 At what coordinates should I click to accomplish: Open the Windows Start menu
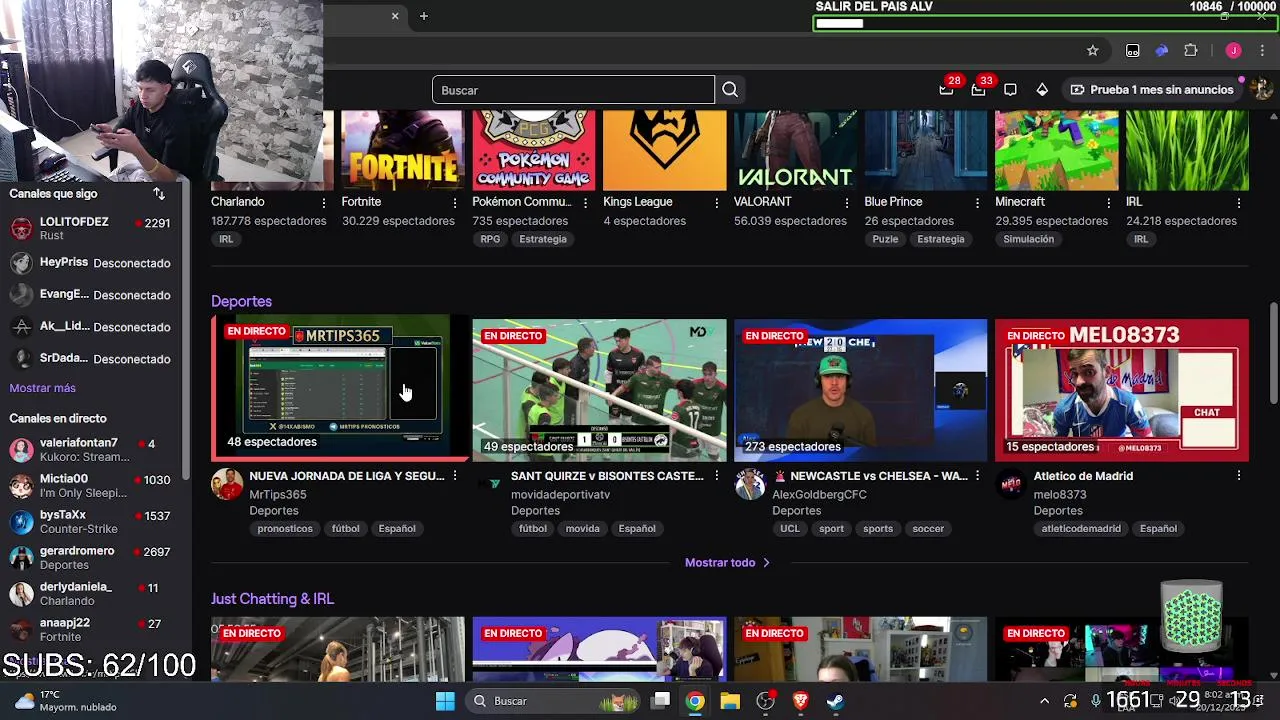coord(445,701)
